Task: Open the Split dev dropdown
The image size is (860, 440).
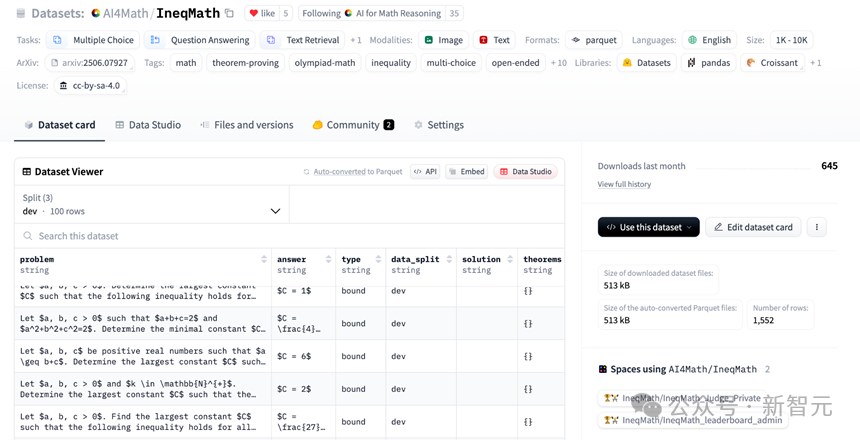Action: point(152,205)
